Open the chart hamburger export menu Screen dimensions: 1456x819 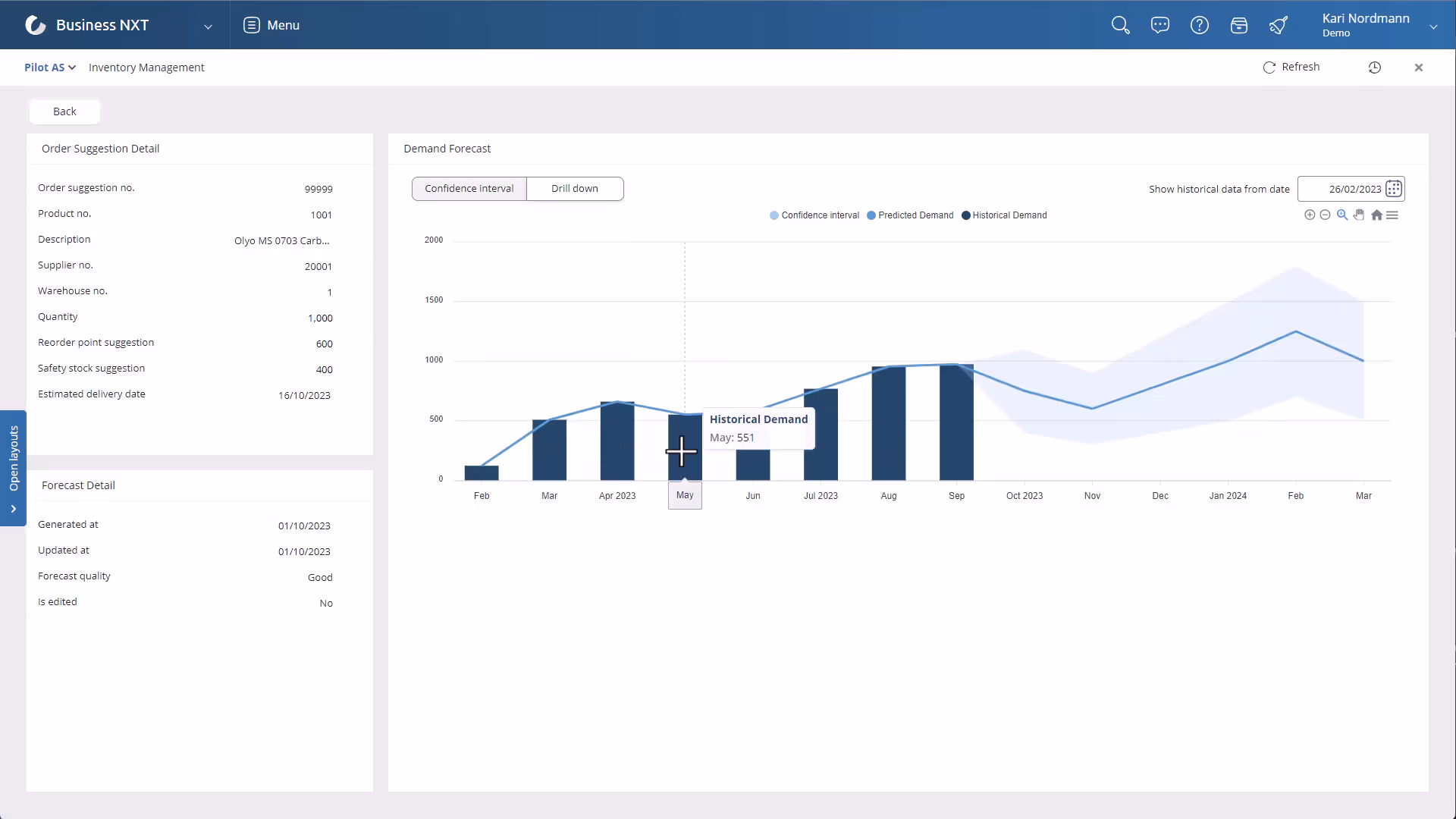[x=1392, y=215]
